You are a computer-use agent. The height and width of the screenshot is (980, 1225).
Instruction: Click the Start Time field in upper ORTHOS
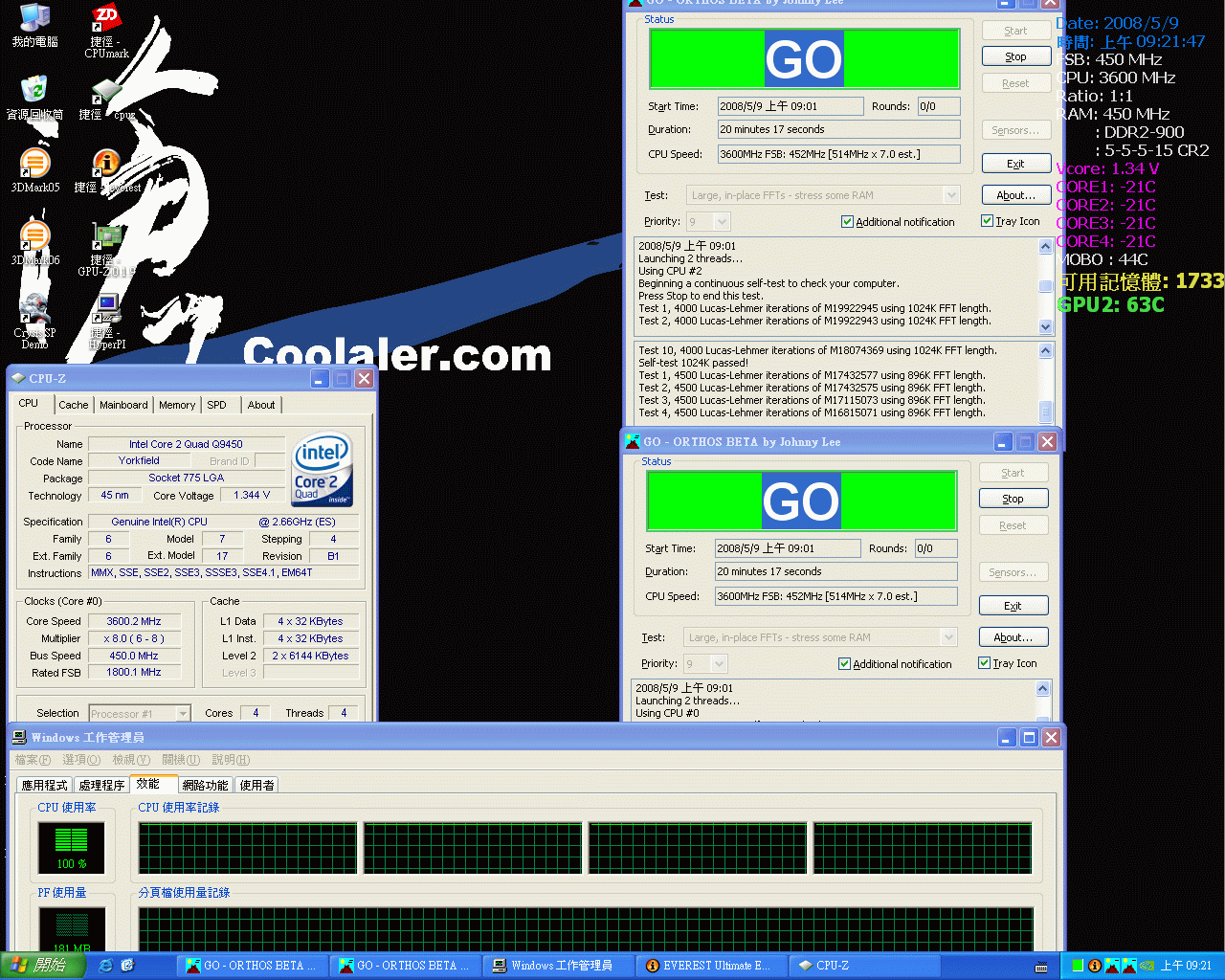coord(791,106)
